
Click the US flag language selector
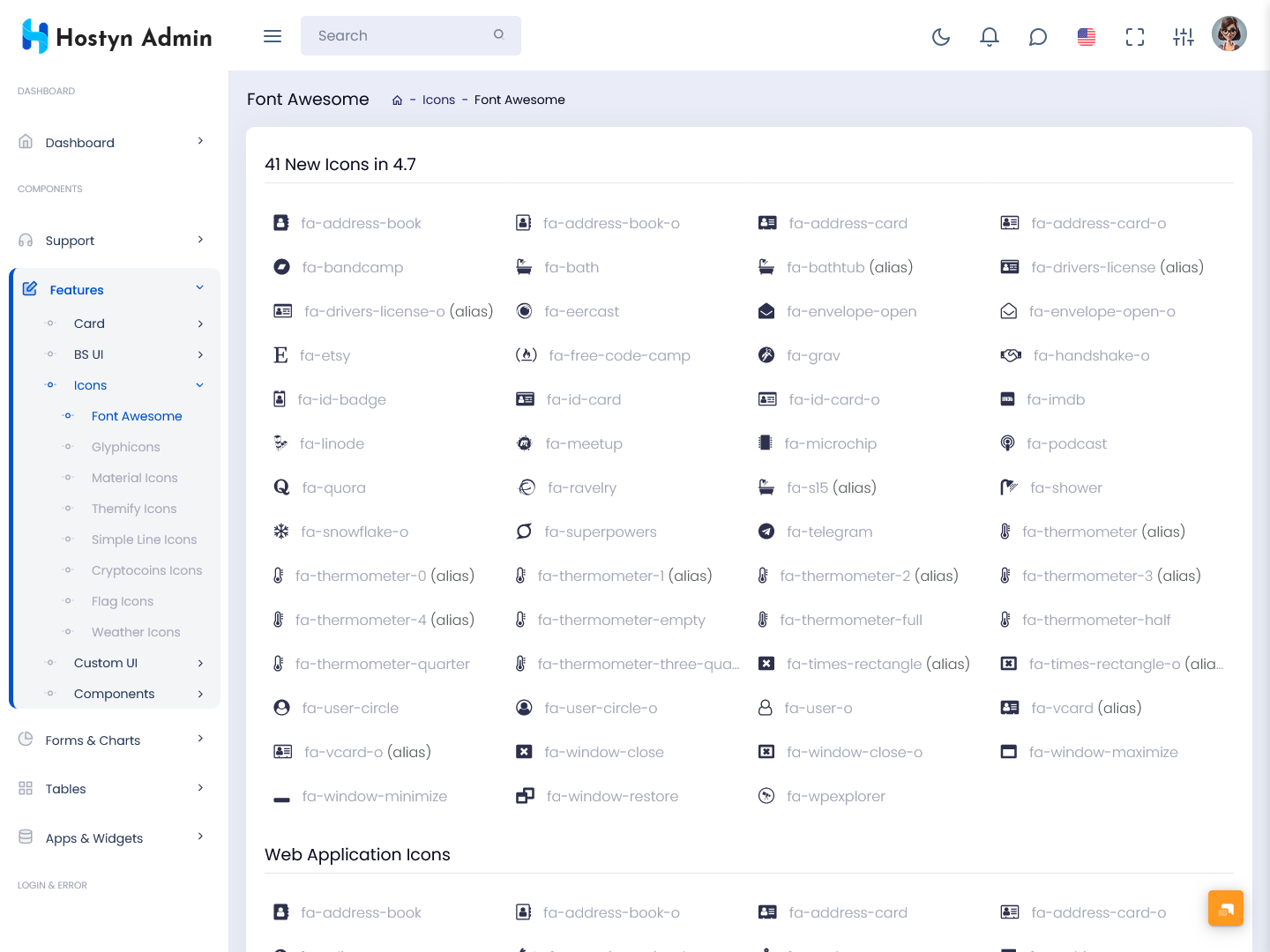(x=1087, y=36)
